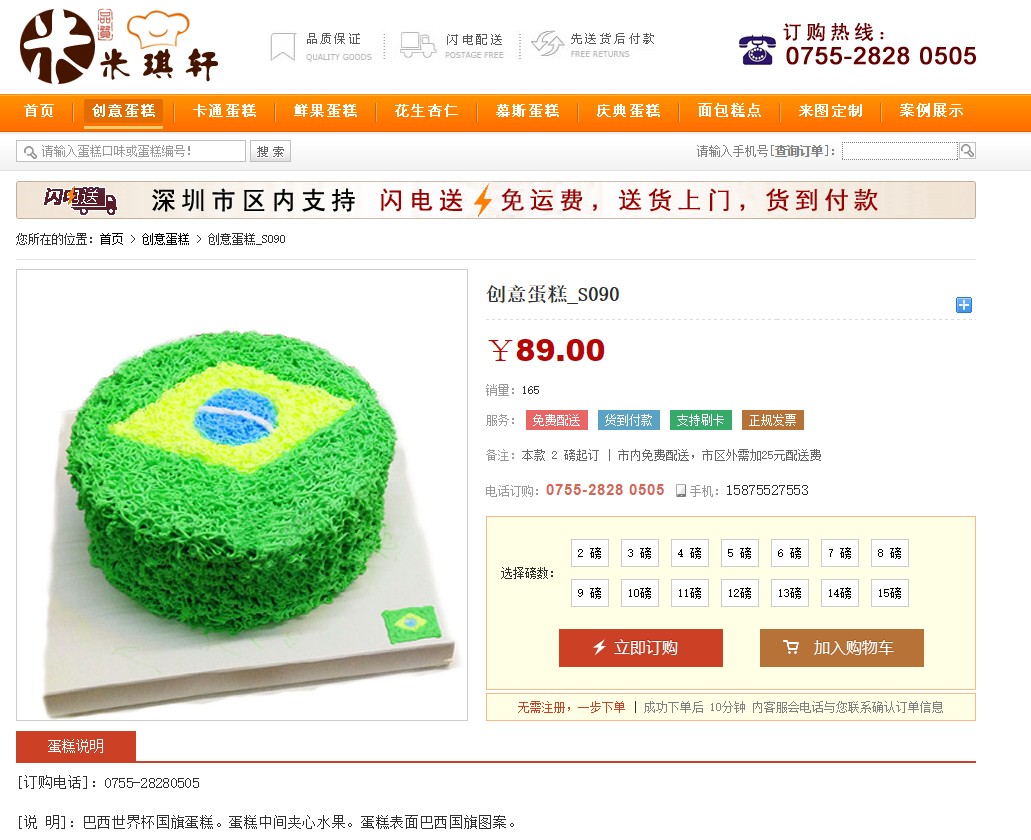Select the 2 磅 weight option

590,553
